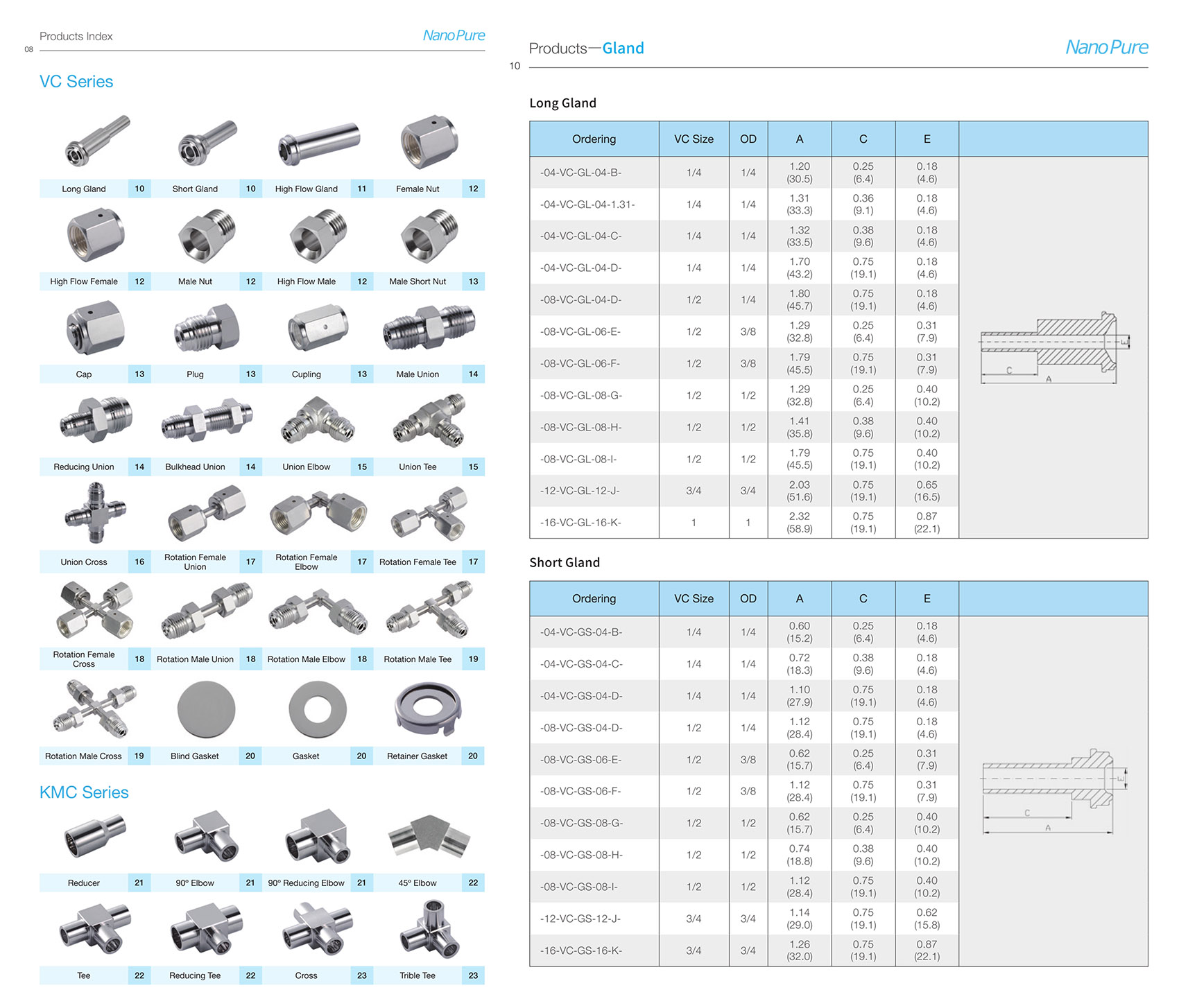This screenshot has height=1008, width=1179.
Task: Click the Union Cross fitting image
Action: 96,513
